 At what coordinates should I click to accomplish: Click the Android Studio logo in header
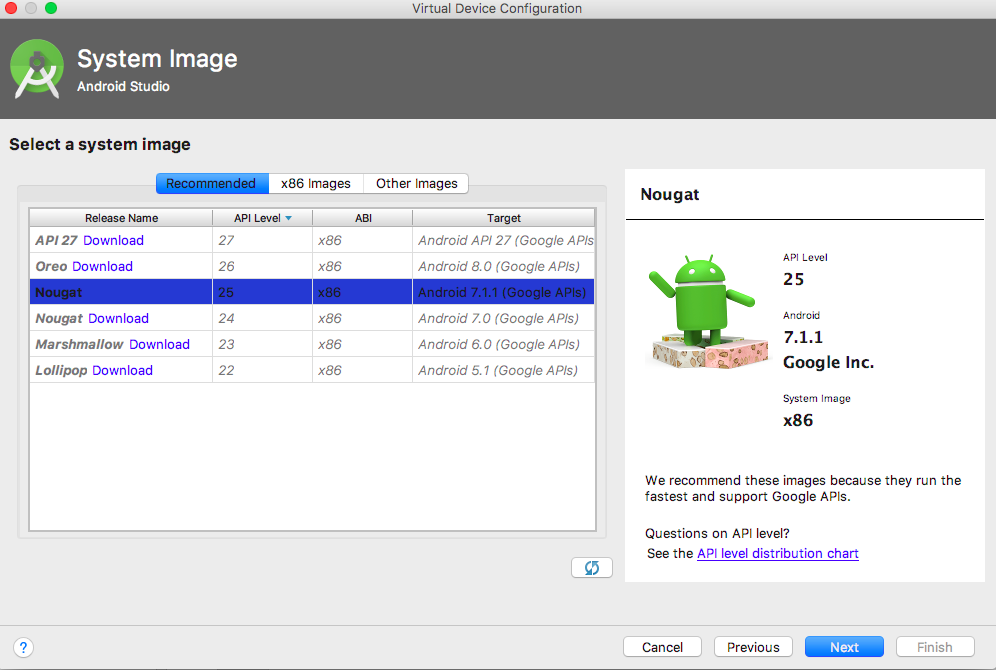pyautogui.click(x=37, y=69)
